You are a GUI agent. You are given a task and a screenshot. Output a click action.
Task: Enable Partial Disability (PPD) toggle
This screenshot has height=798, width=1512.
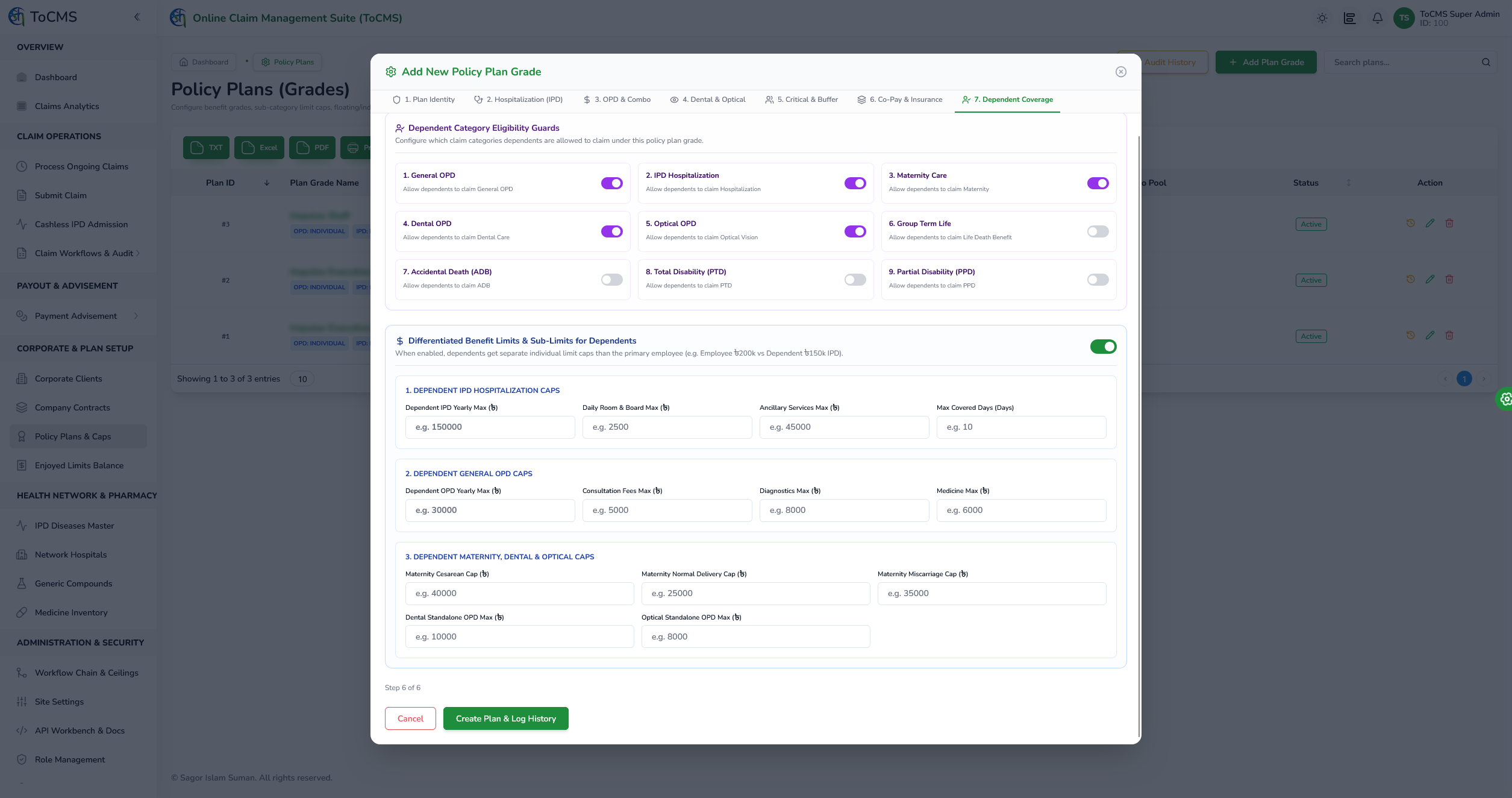click(1098, 280)
